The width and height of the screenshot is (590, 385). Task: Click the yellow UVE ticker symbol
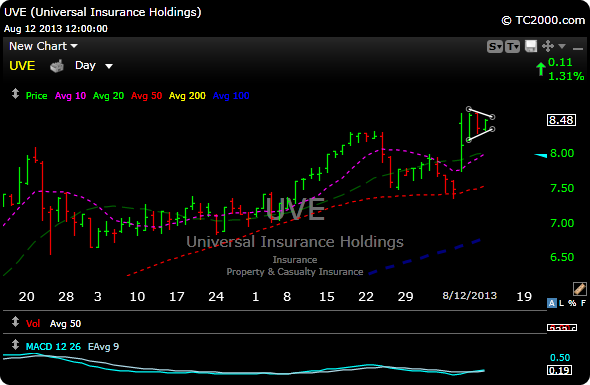22,66
